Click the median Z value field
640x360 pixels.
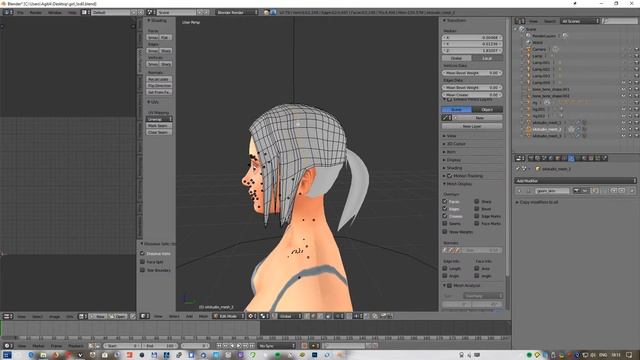pyautogui.click(x=472, y=51)
